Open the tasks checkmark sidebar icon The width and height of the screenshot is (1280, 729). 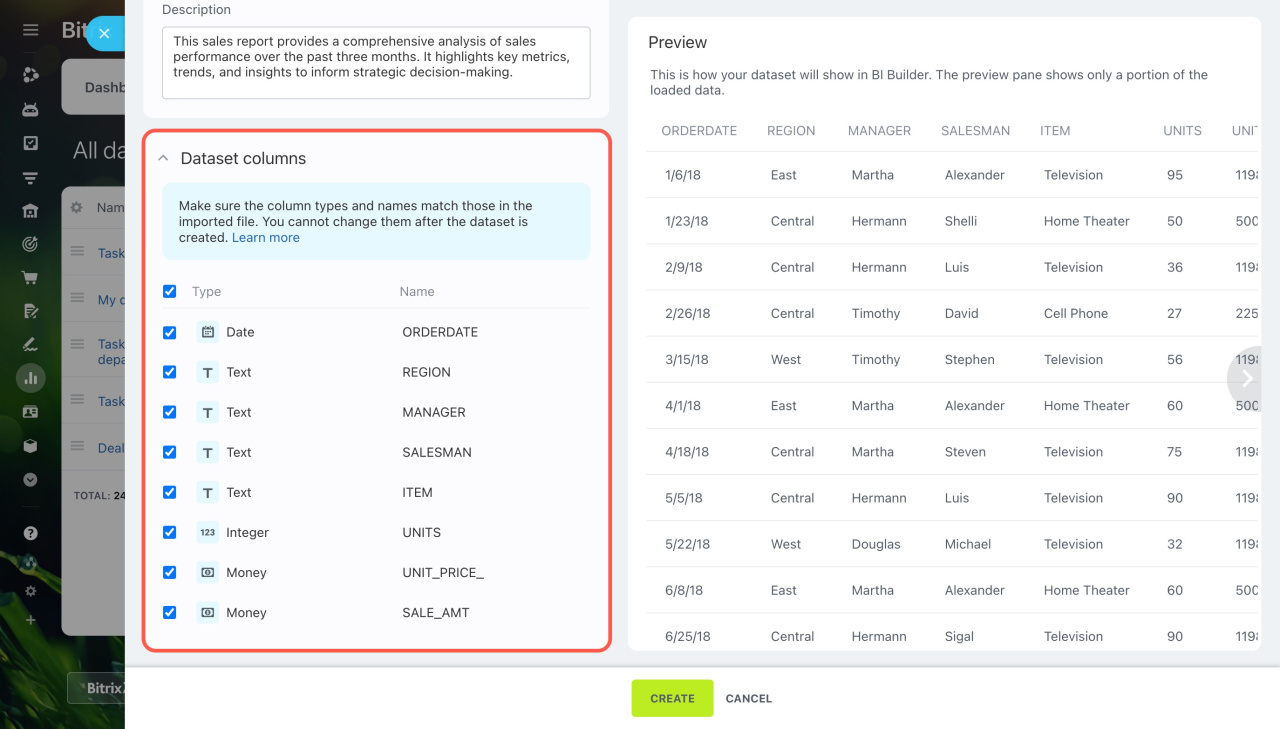[30, 143]
